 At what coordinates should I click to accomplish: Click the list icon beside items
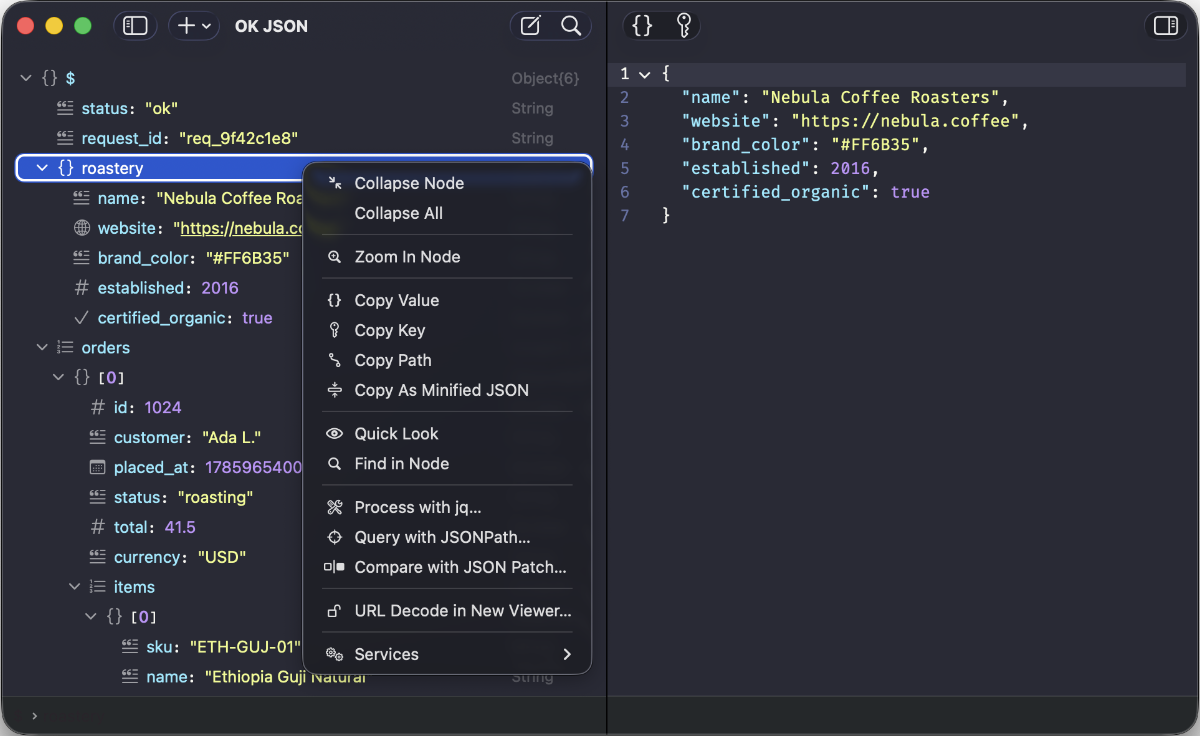[98, 587]
